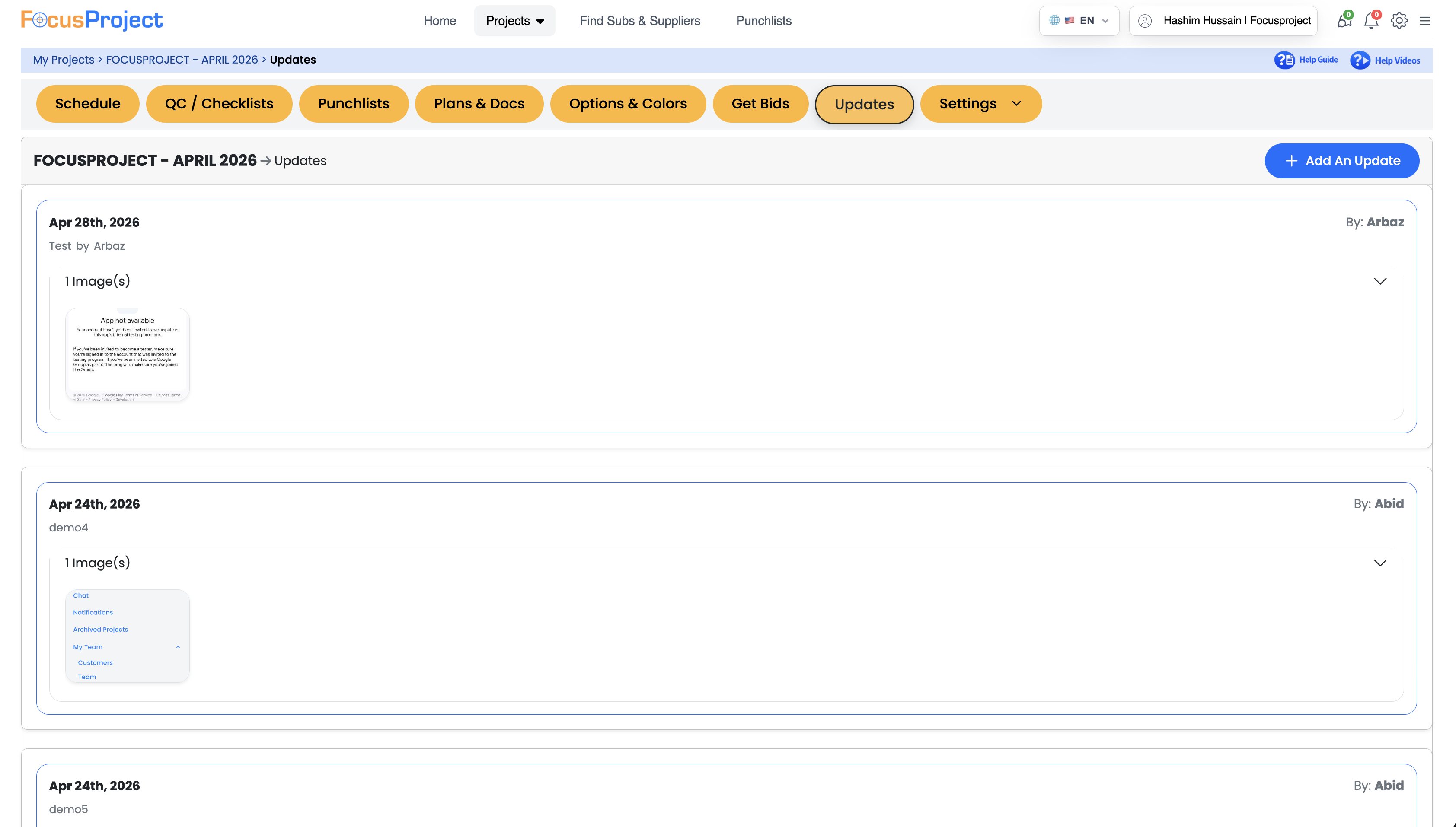This screenshot has width=1456, height=827.
Task: Open the Projects dropdown menu
Action: (515, 21)
